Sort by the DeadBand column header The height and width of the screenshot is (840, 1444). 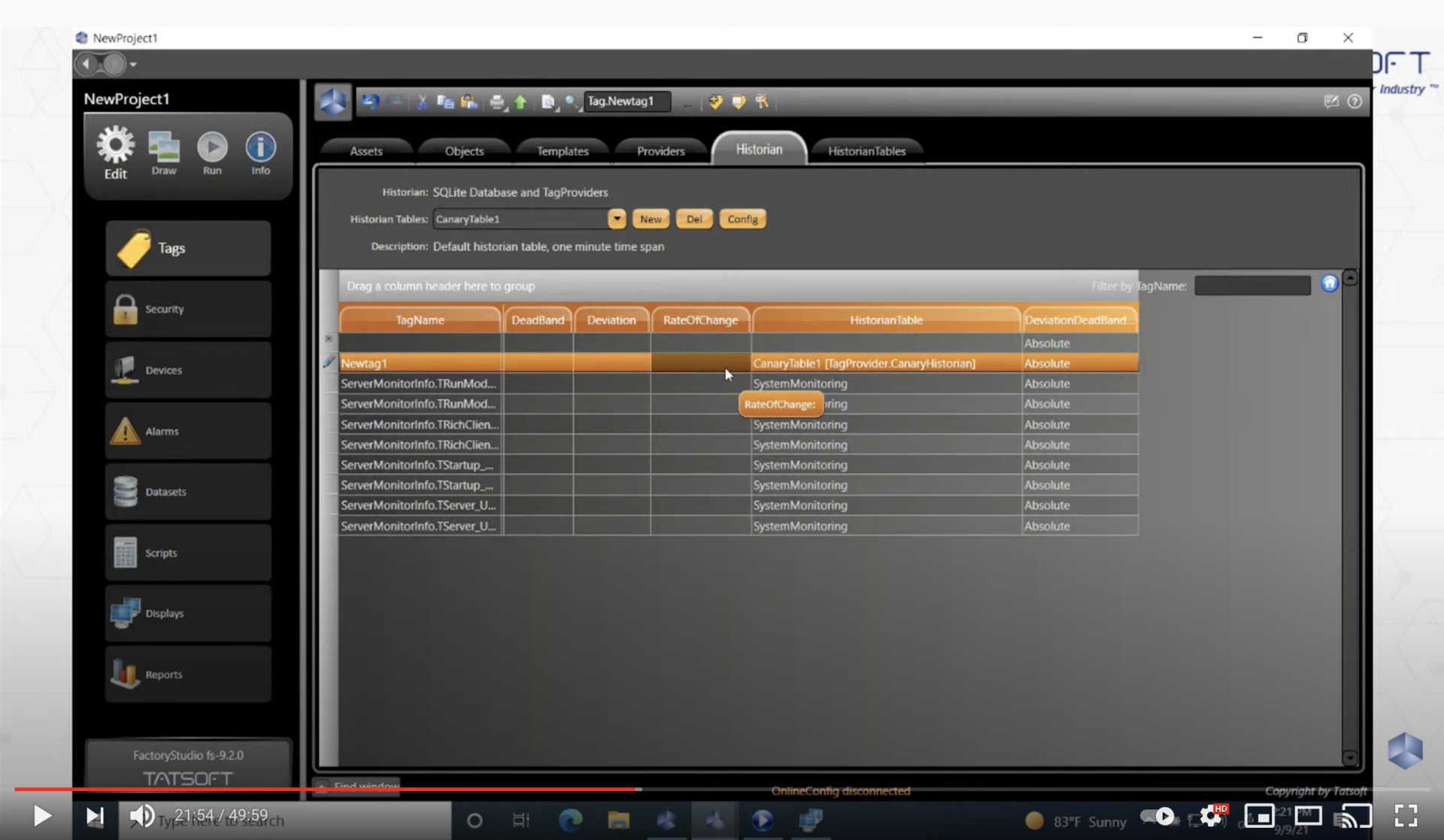pos(538,320)
